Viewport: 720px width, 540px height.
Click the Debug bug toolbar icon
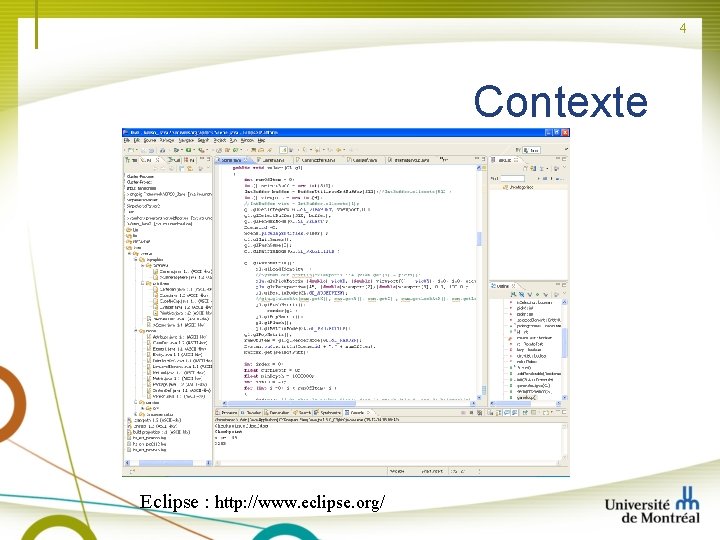point(176,150)
